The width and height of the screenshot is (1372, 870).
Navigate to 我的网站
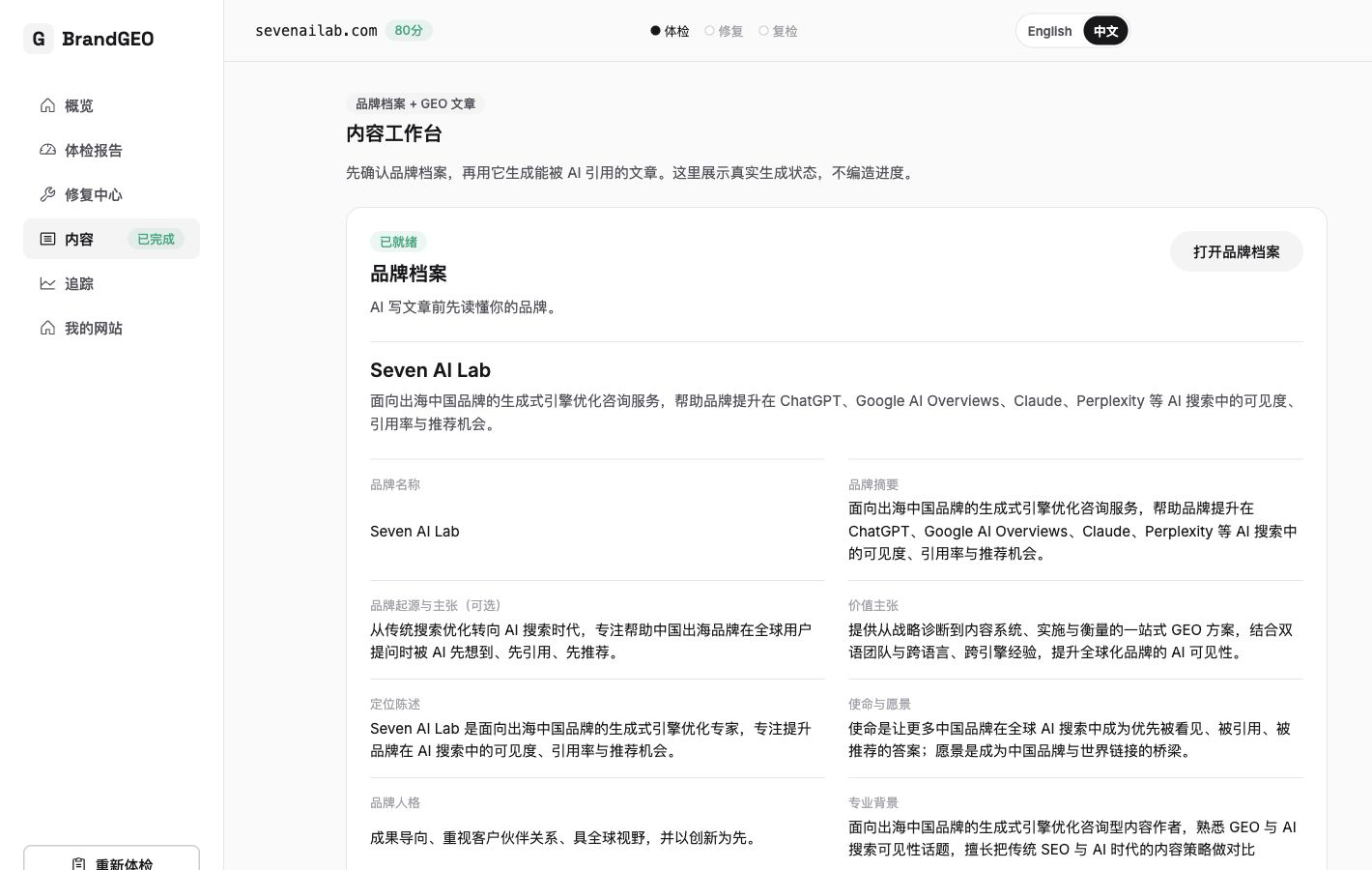111,328
